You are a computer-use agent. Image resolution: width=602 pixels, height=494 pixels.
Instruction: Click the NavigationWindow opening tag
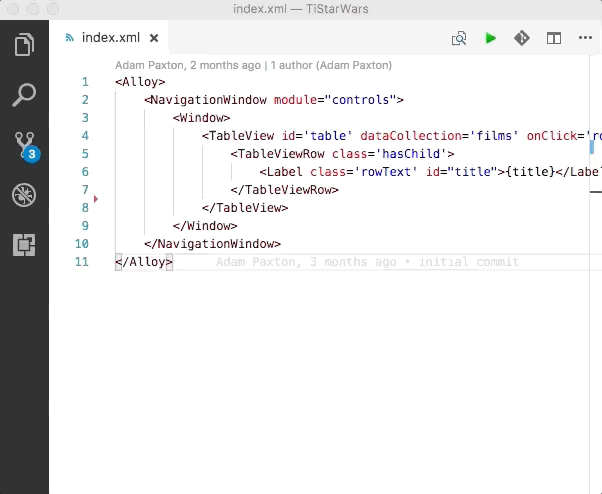click(x=205, y=100)
